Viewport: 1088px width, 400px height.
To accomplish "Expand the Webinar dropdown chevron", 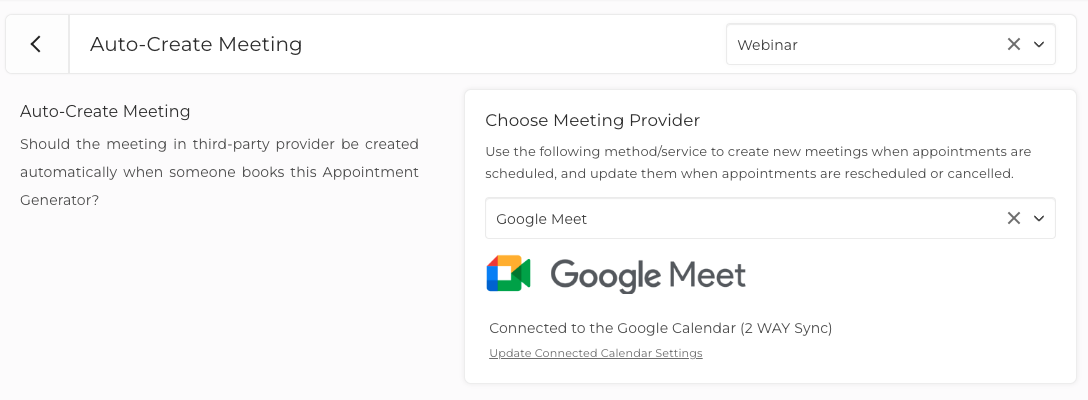I will click(x=1039, y=44).
